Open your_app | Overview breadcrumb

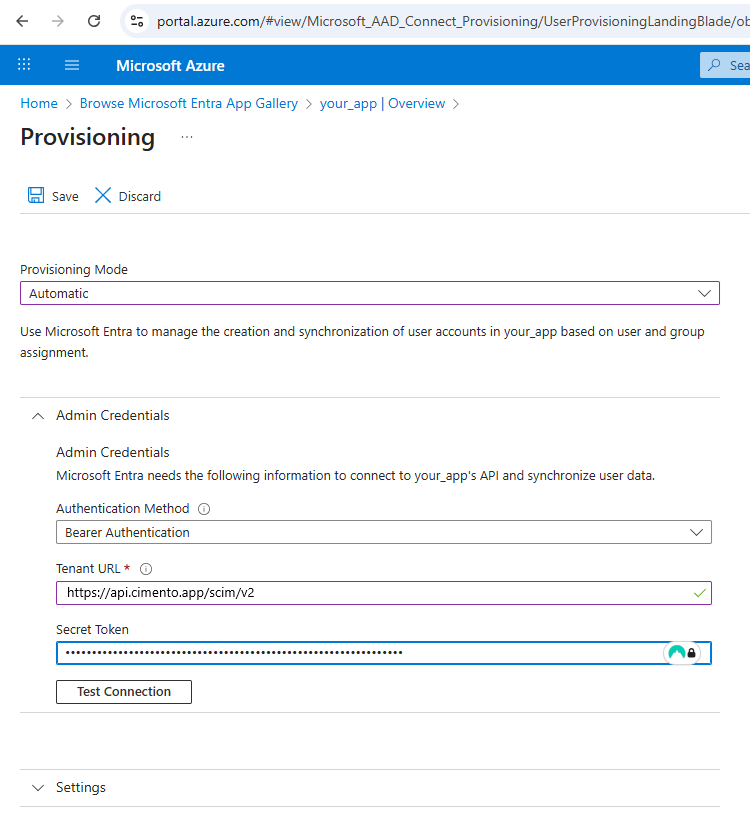pyautogui.click(x=382, y=103)
